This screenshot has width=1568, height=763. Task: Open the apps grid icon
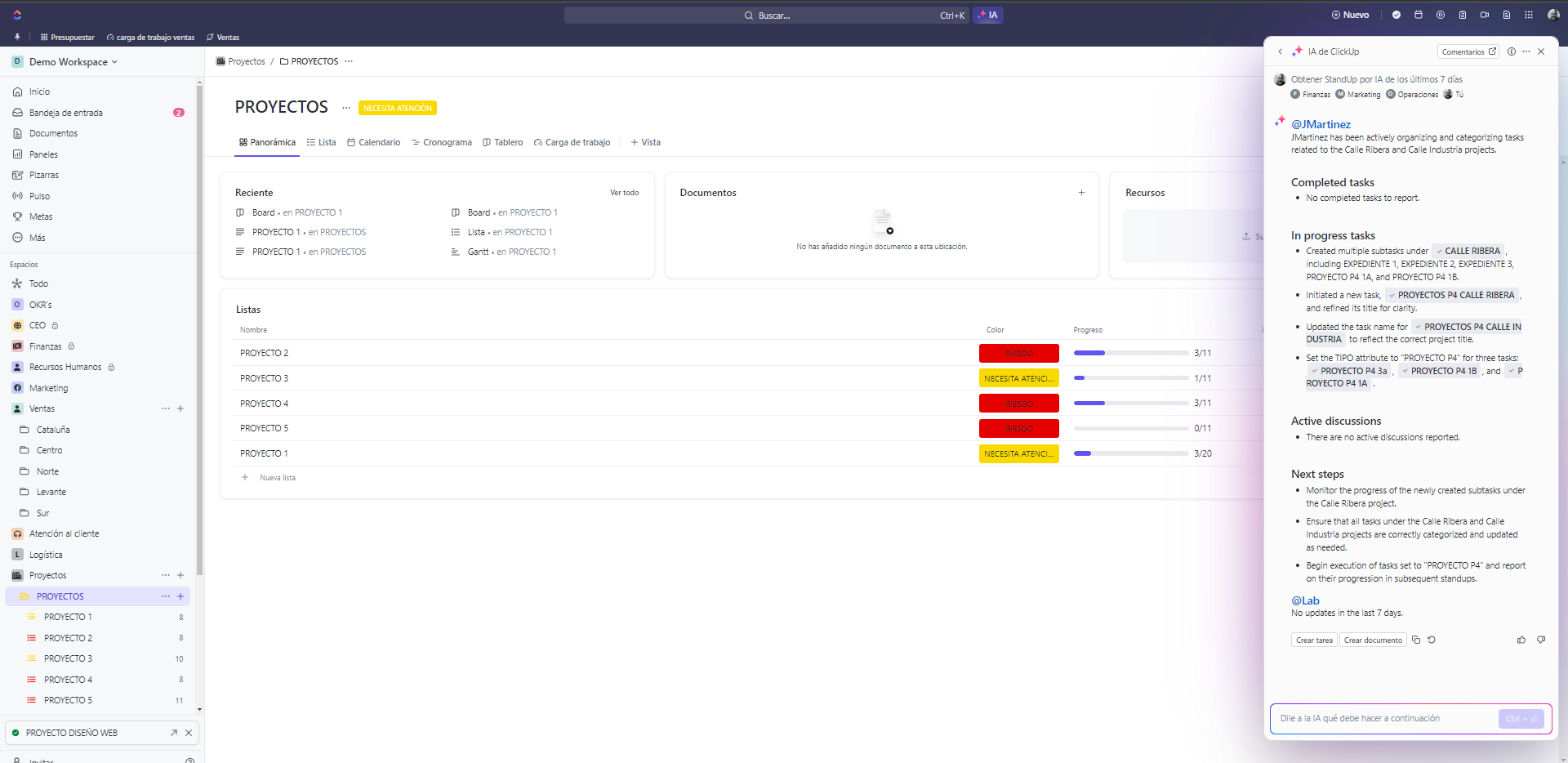tap(1529, 15)
